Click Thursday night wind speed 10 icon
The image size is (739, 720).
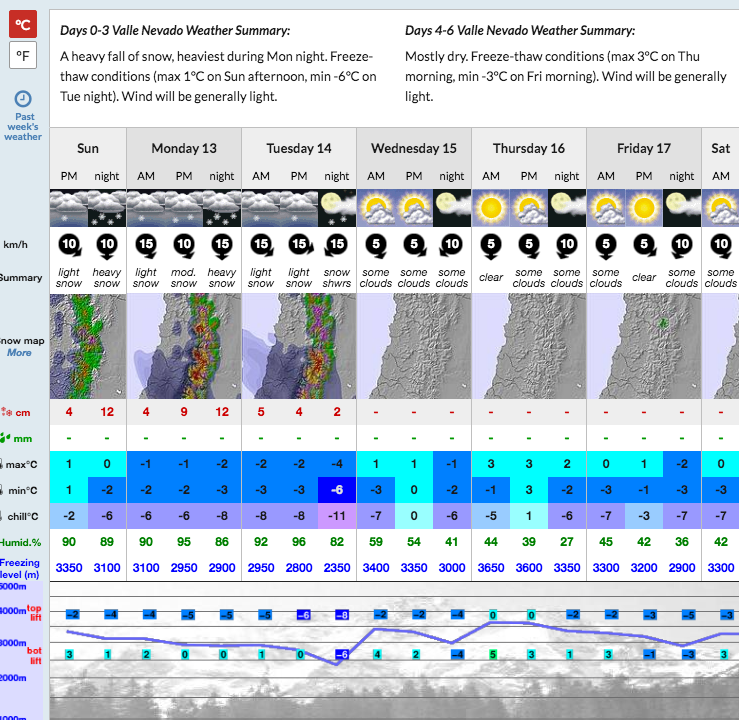click(x=567, y=245)
